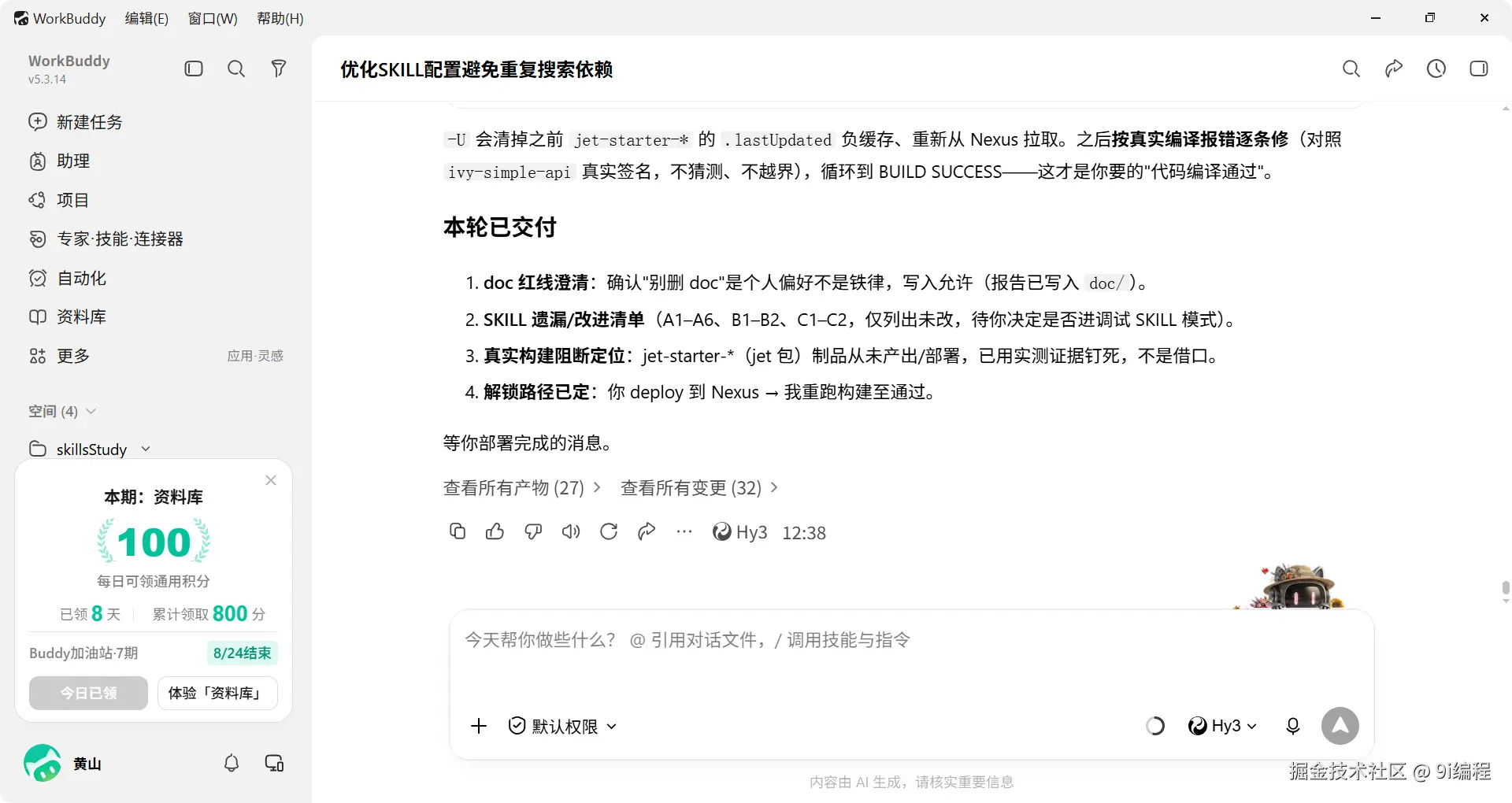Toggle the right panel icon in header

click(1479, 68)
